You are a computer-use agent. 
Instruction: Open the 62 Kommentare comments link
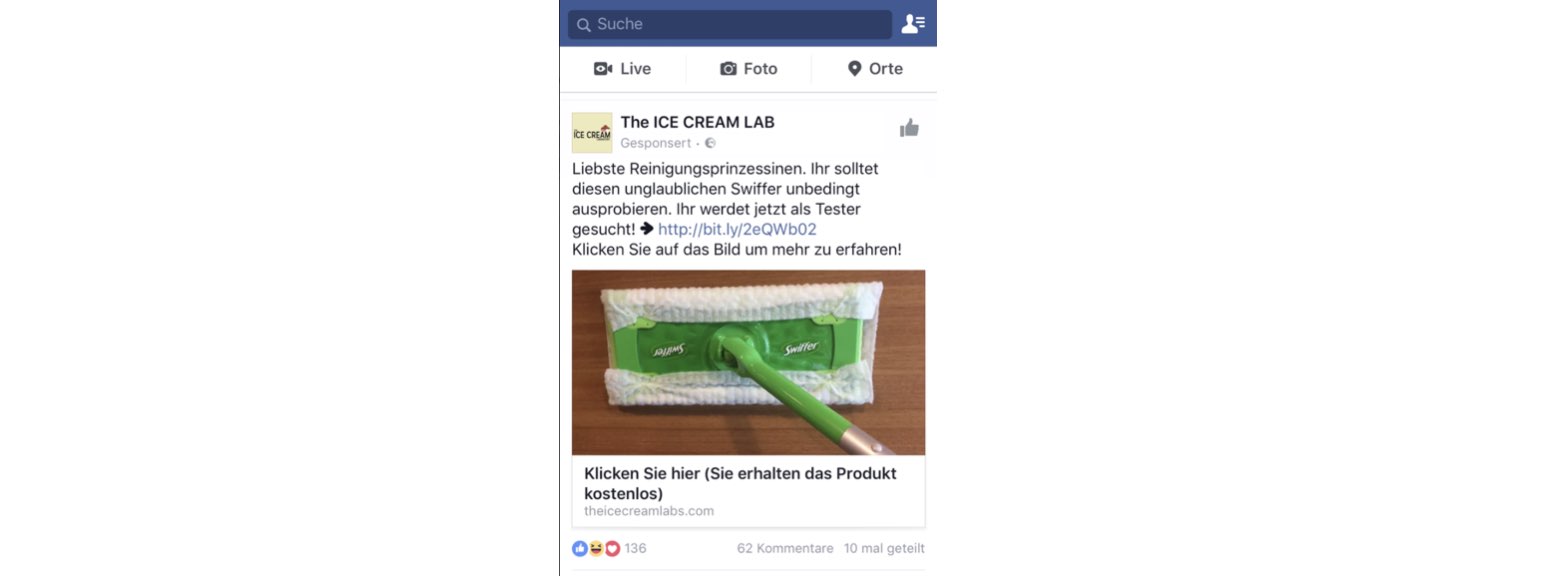click(785, 548)
